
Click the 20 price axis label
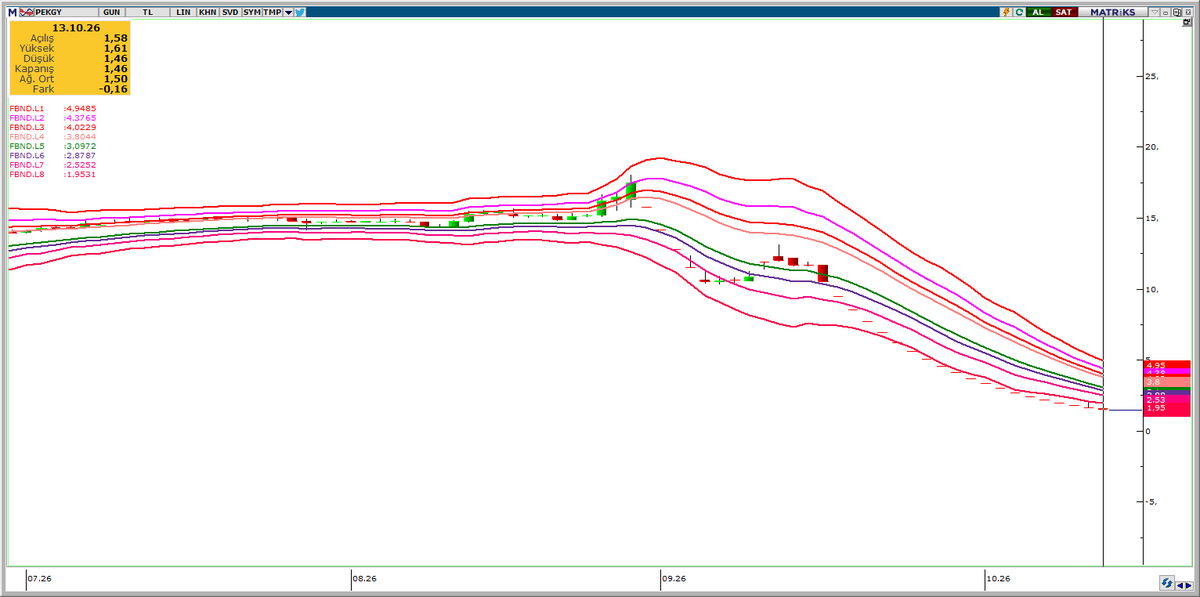[1151, 147]
